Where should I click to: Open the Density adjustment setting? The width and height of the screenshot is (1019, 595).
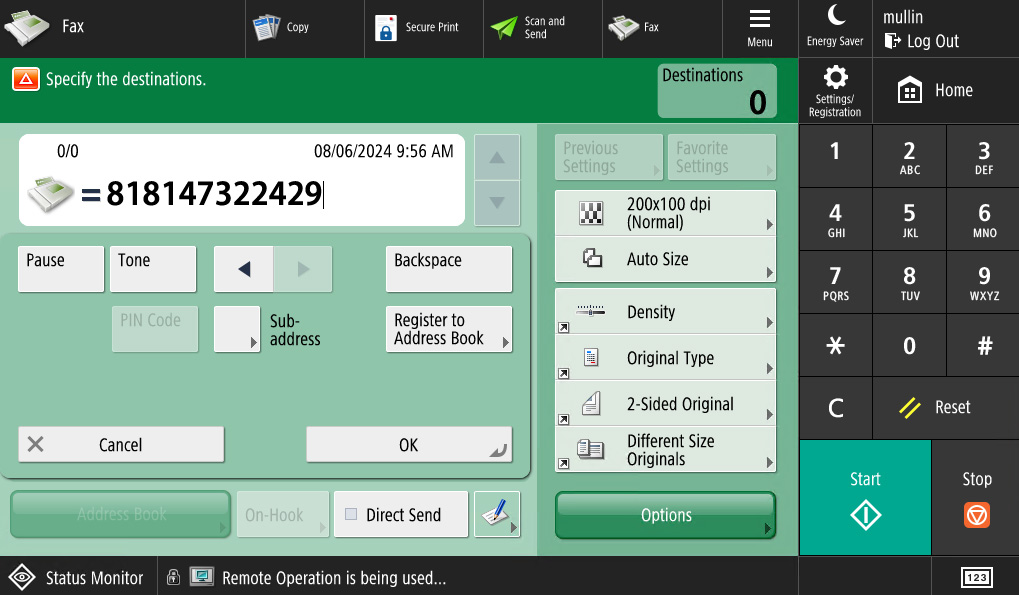(665, 312)
